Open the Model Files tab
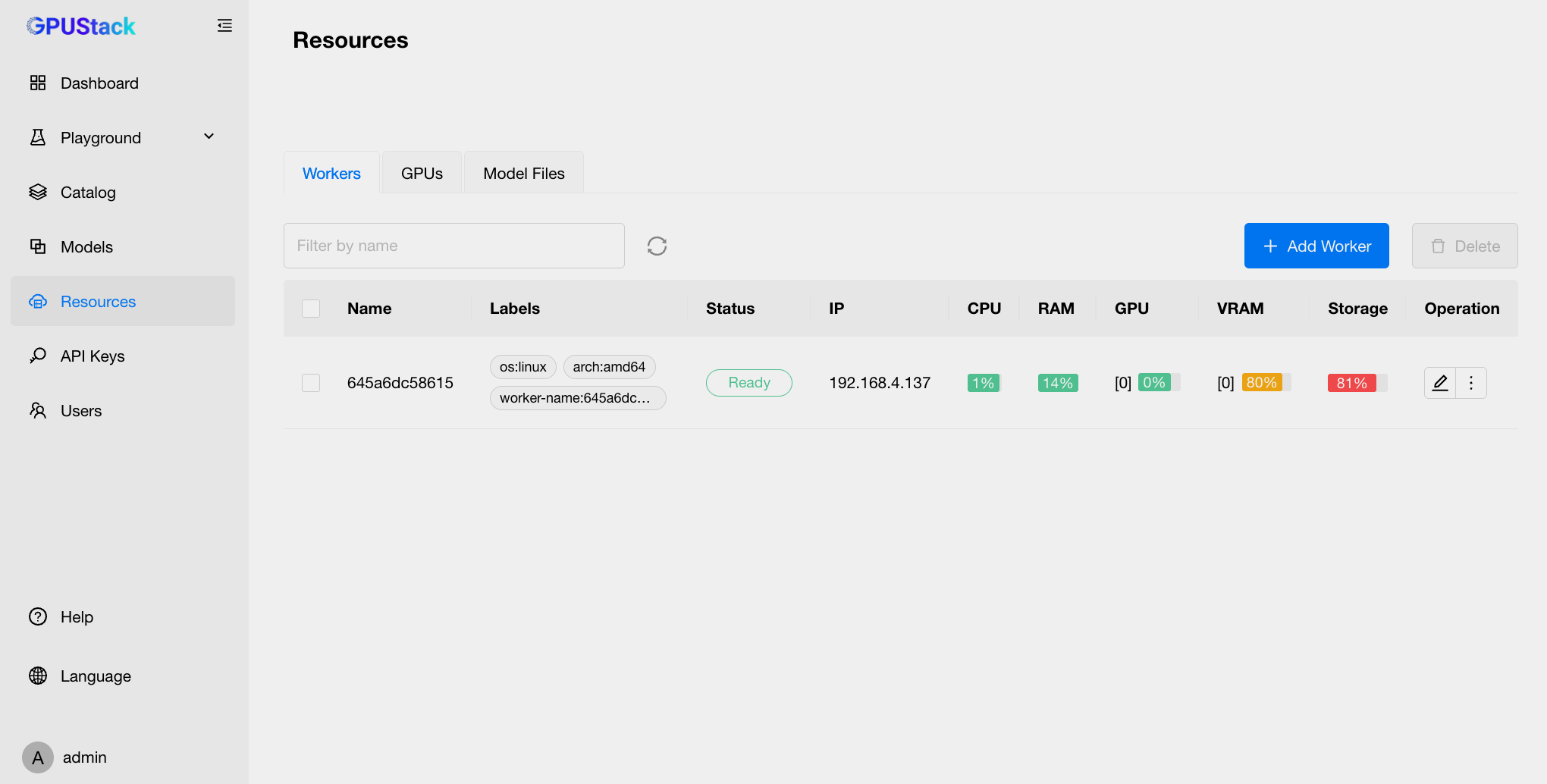The width and height of the screenshot is (1547, 784). (524, 173)
